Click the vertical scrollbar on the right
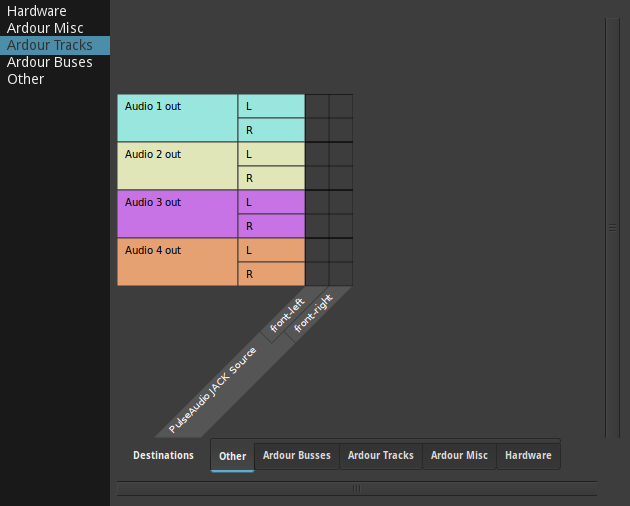The image size is (630, 506). pos(612,228)
